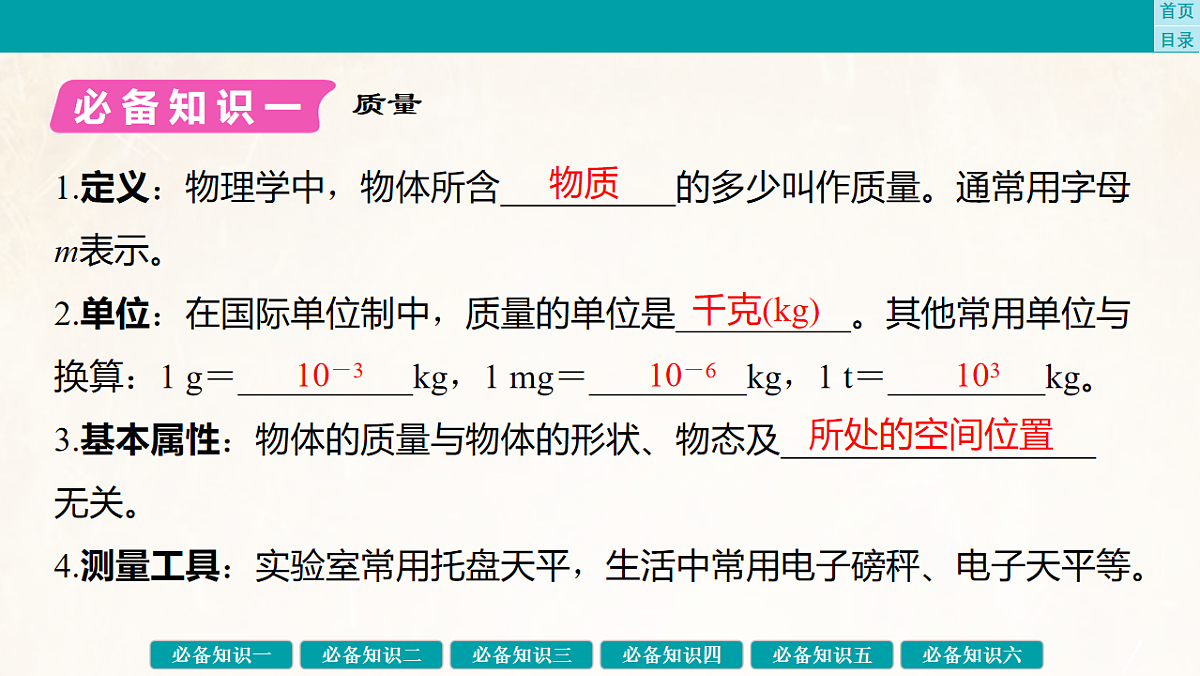The width and height of the screenshot is (1200, 676).
Task: Click the red answer 10⁻³
Action: coord(329,375)
